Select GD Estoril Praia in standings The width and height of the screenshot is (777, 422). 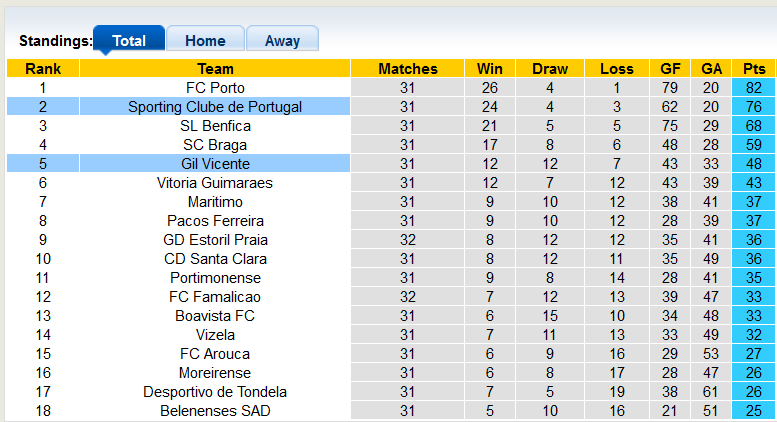coord(215,240)
